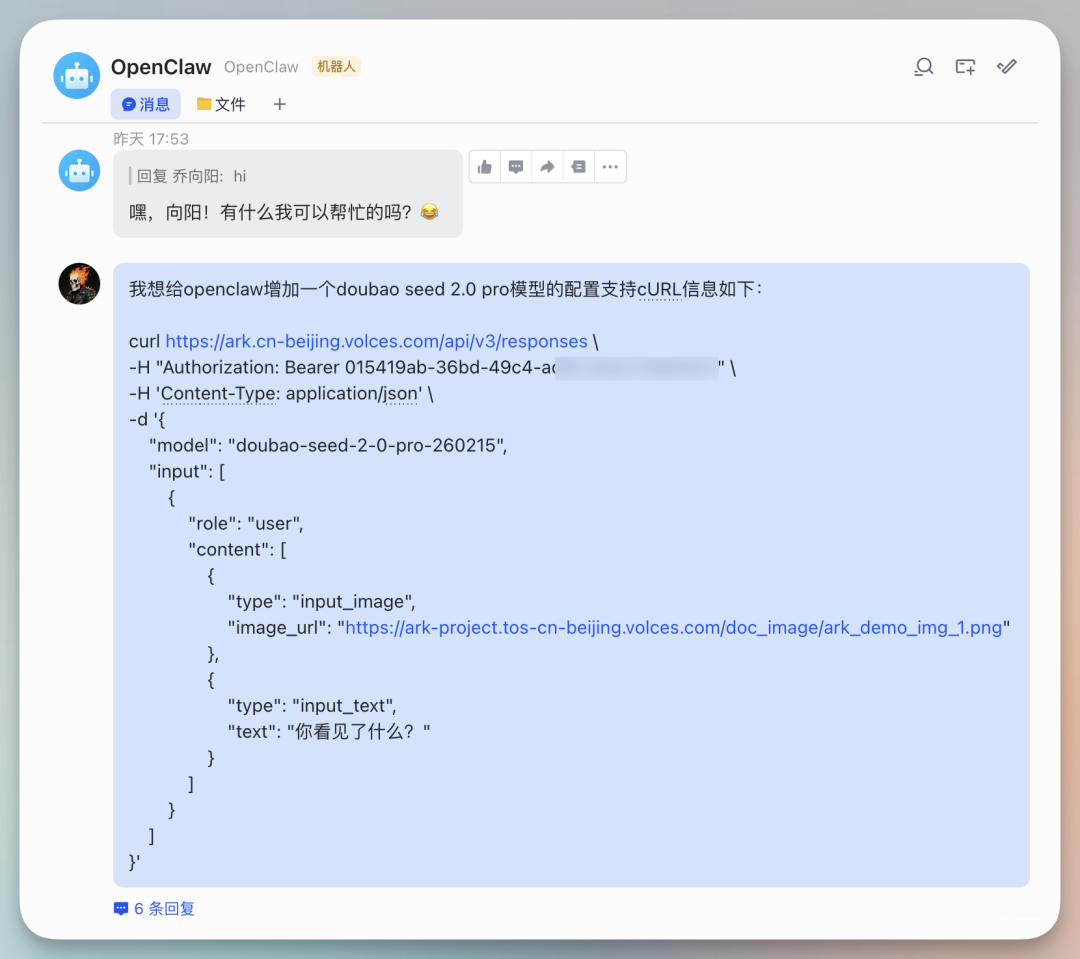This screenshot has height=959, width=1080.
Task: Click the OpenClaw bot avatar in header
Action: pos(76,76)
